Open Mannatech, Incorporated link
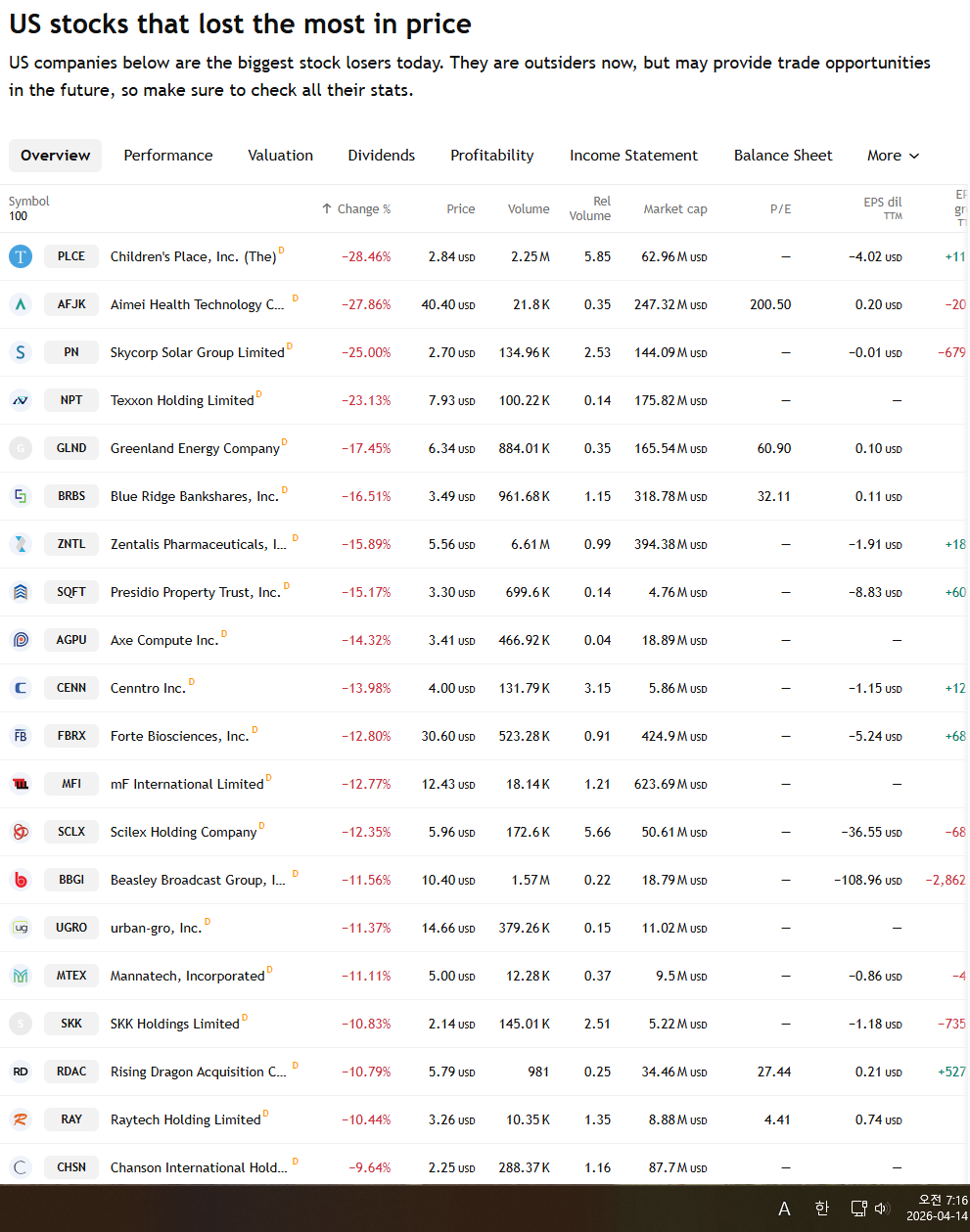970x1232 pixels. coord(188,976)
